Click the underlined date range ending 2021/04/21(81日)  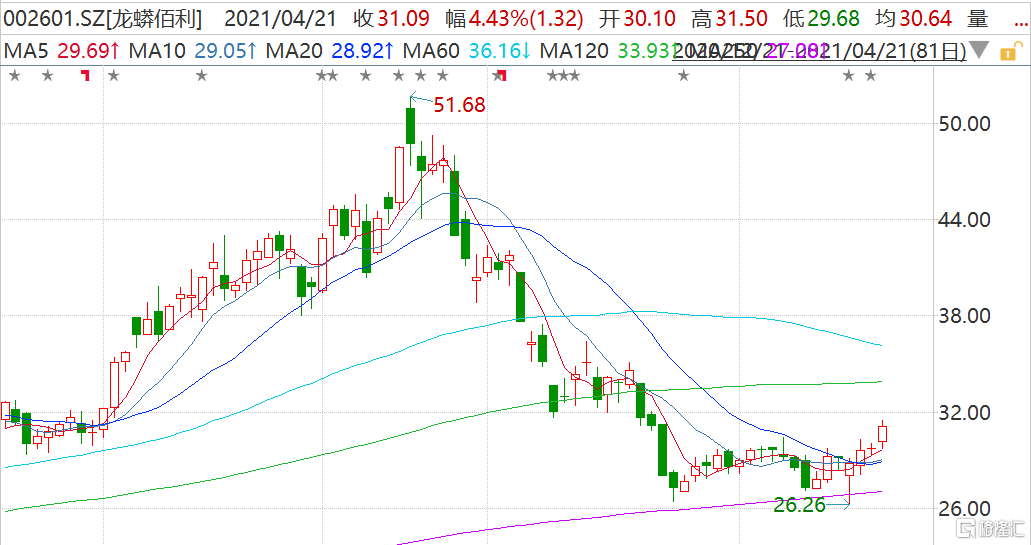click(x=821, y=51)
